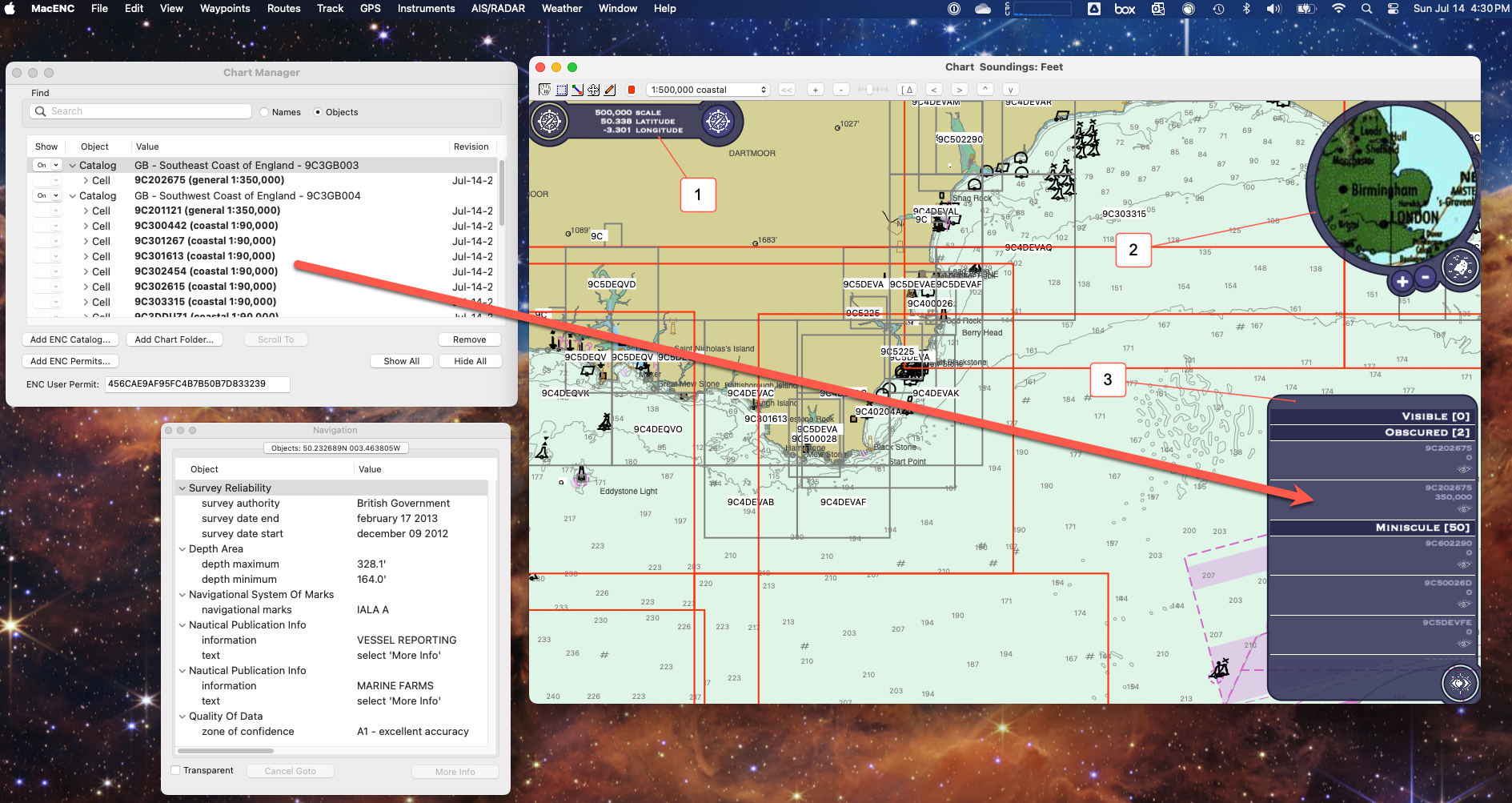Toggle visibility eye for chart 9C602290
1512x803 pixels.
1464,564
